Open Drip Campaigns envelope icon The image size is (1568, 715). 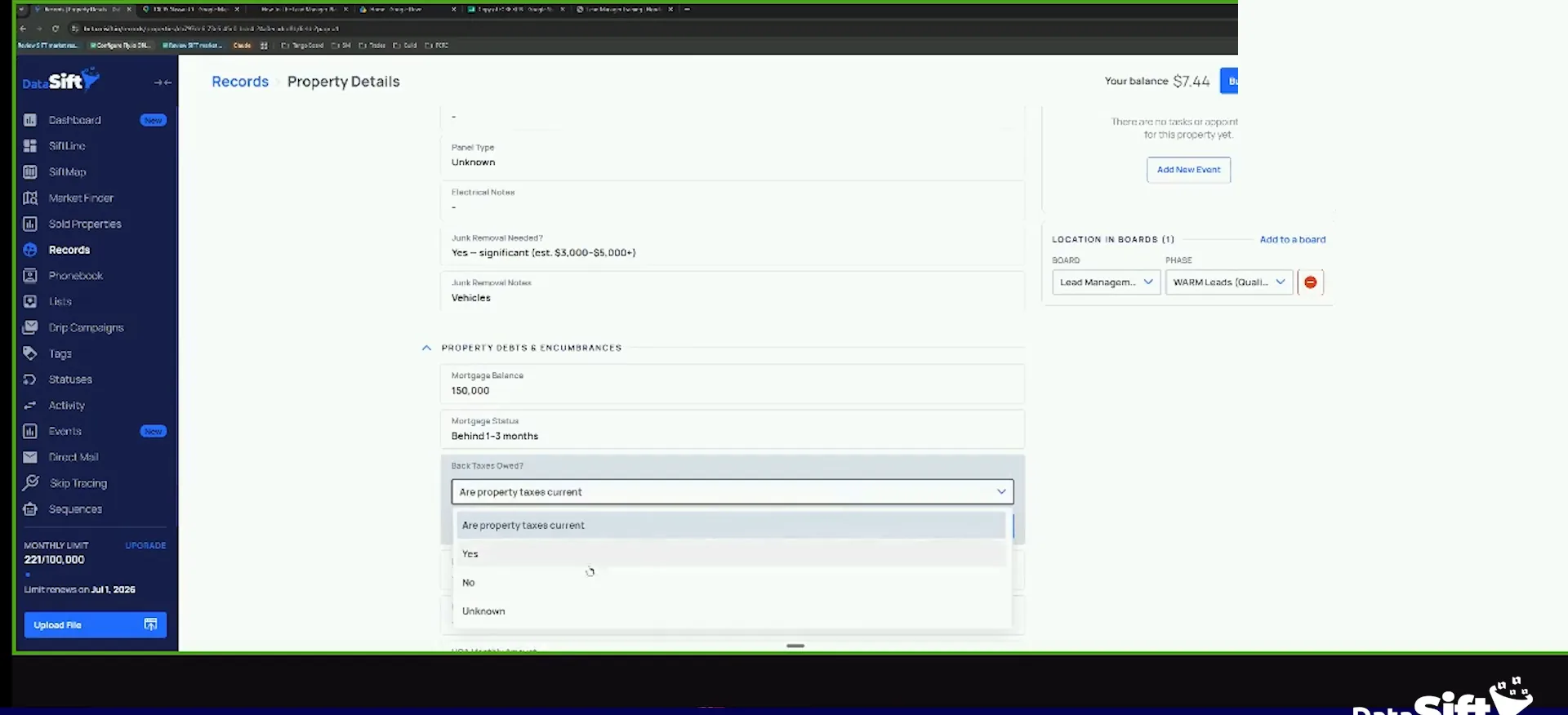[x=30, y=327]
